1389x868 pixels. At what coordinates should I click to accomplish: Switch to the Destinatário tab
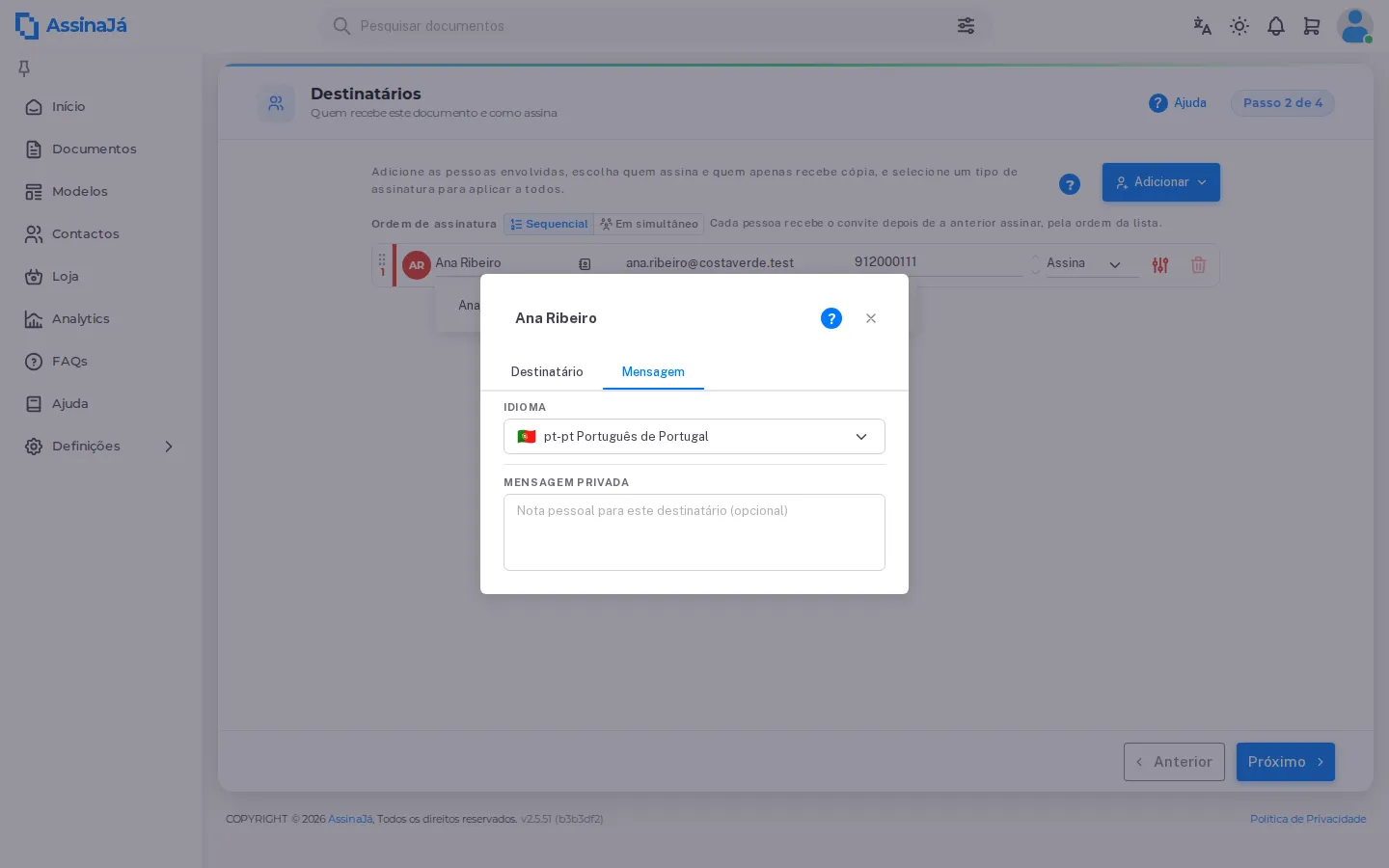click(547, 372)
